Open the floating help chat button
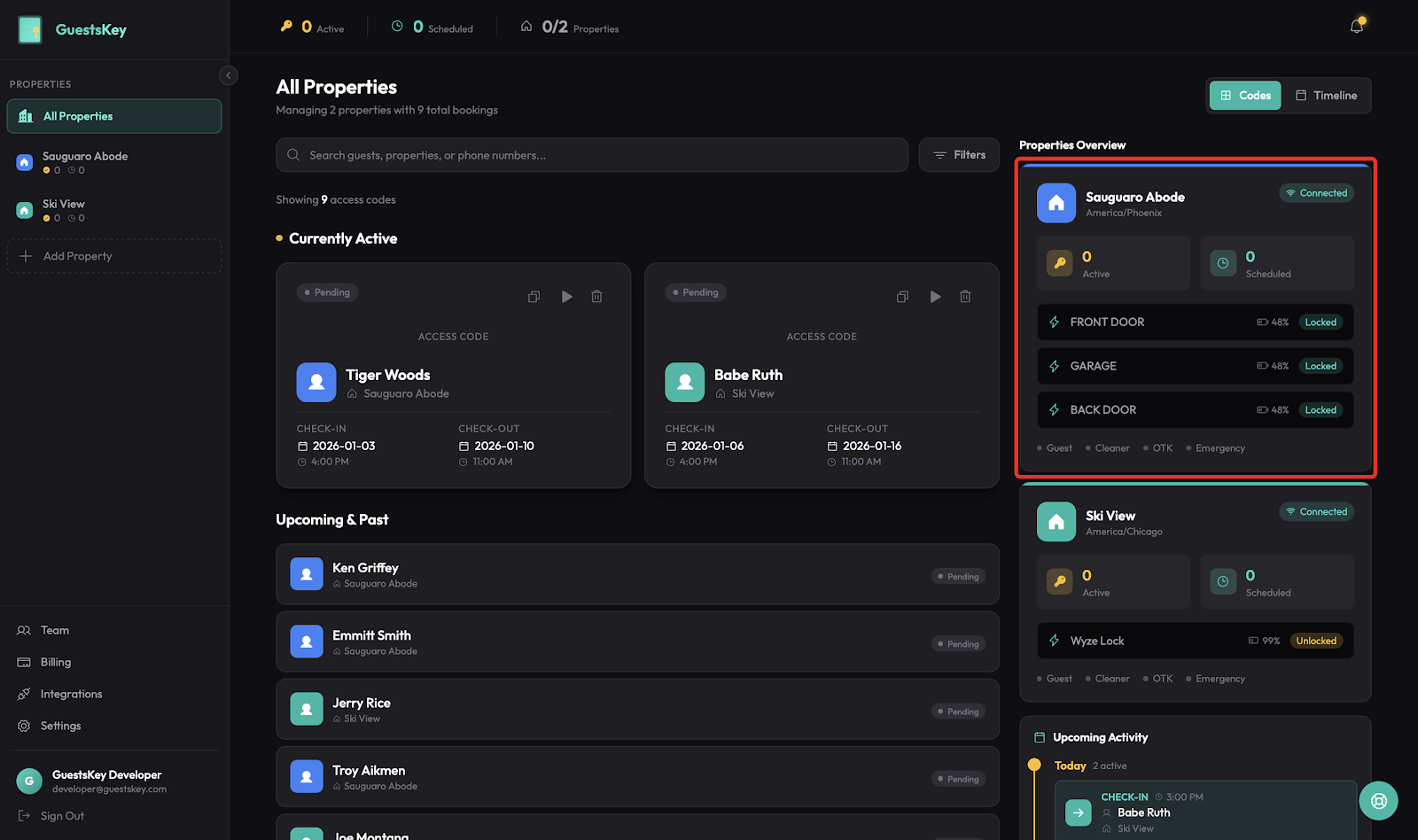The image size is (1418, 840). pyautogui.click(x=1378, y=800)
